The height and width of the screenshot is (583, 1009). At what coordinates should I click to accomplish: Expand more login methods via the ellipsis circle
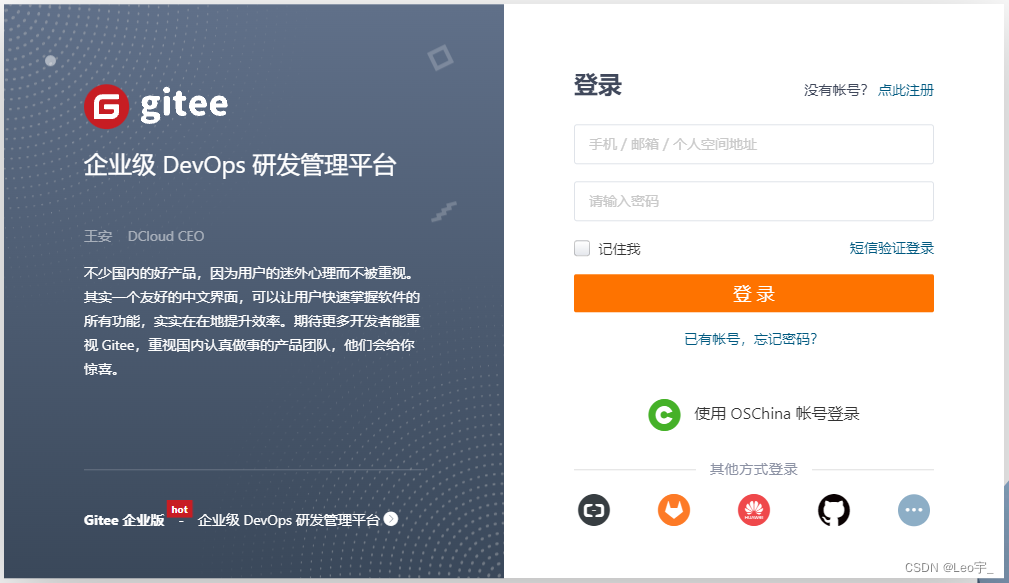click(914, 510)
